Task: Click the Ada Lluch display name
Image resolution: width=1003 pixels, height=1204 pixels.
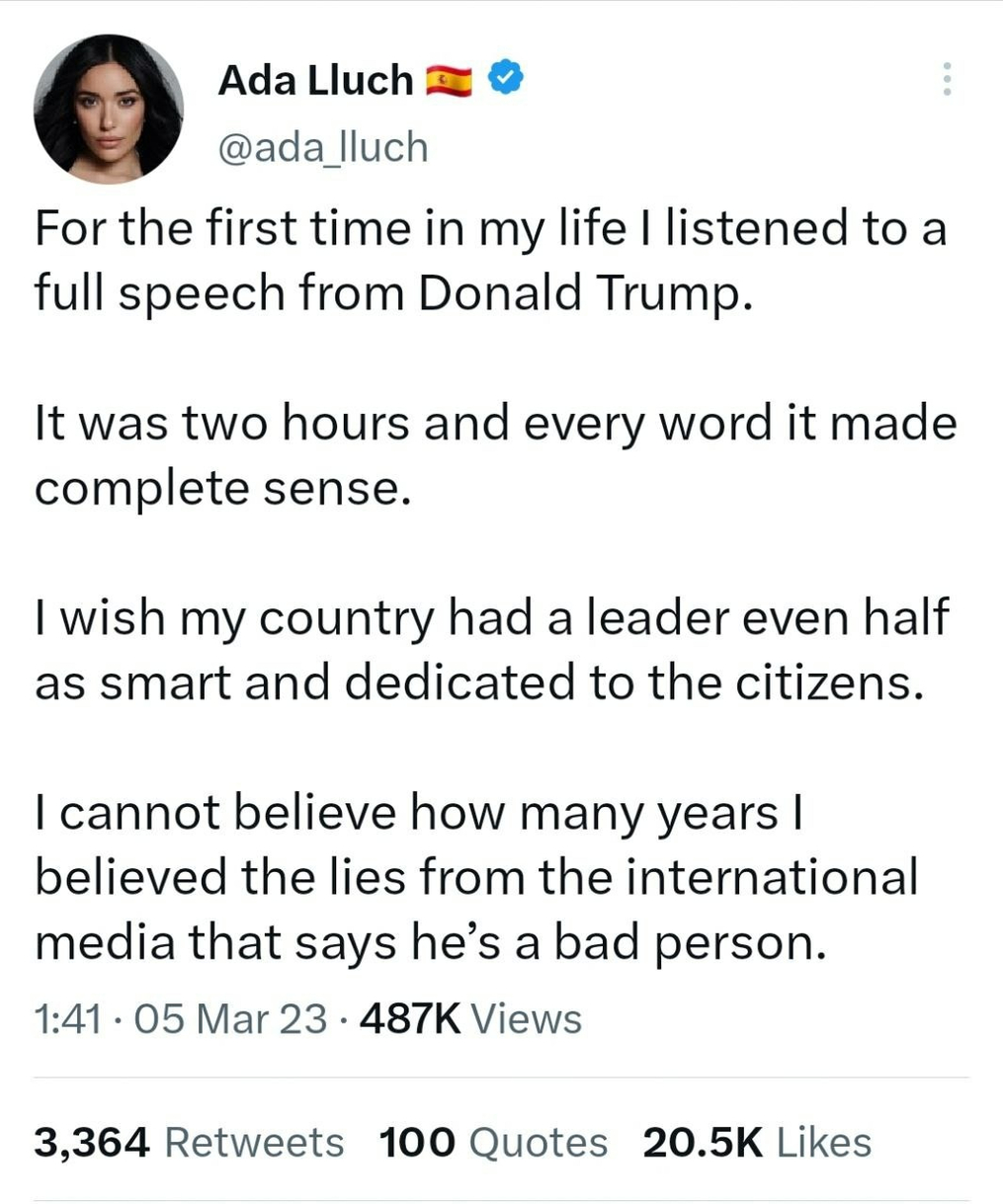Action: (x=315, y=80)
